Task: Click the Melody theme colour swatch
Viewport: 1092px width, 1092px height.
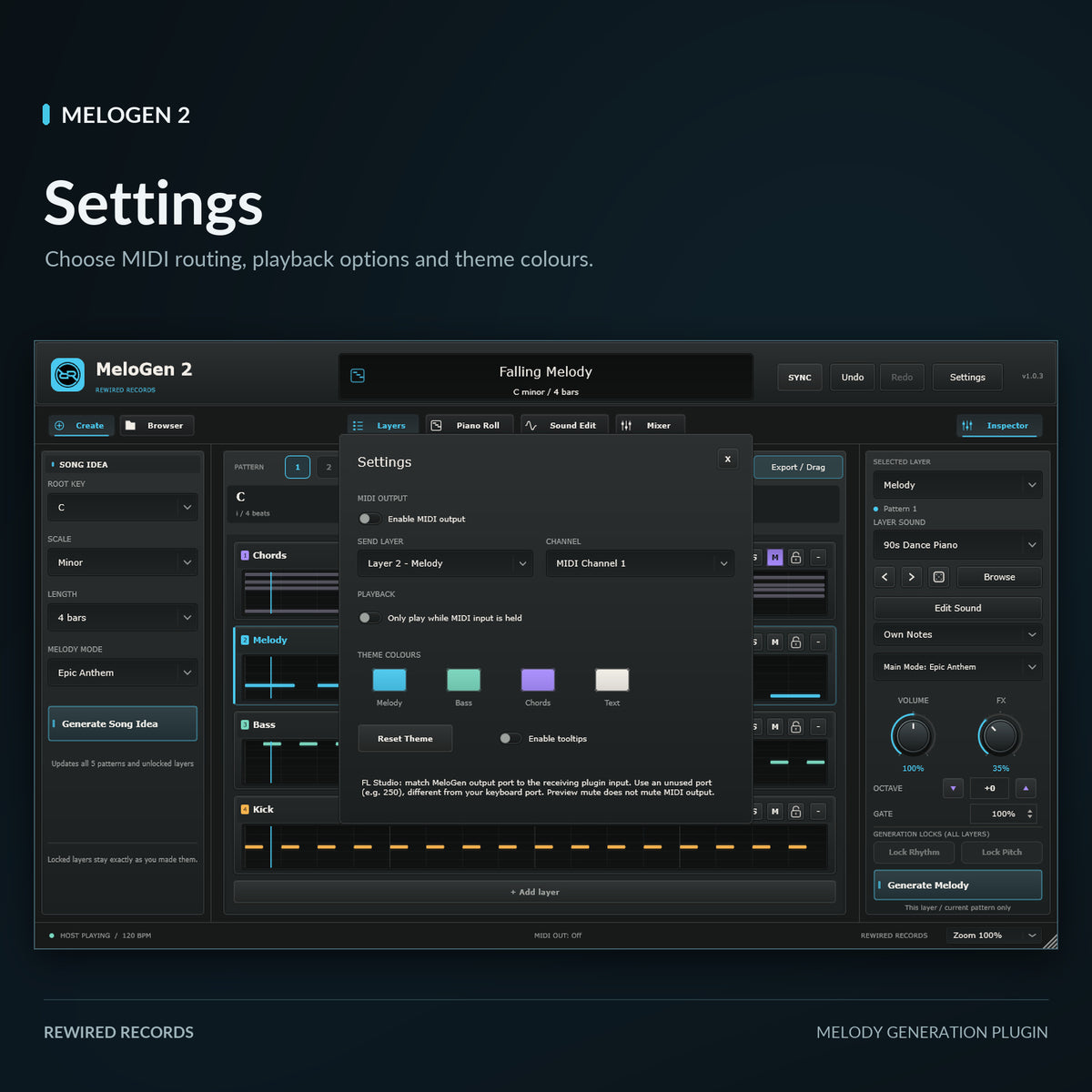Action: [389, 680]
